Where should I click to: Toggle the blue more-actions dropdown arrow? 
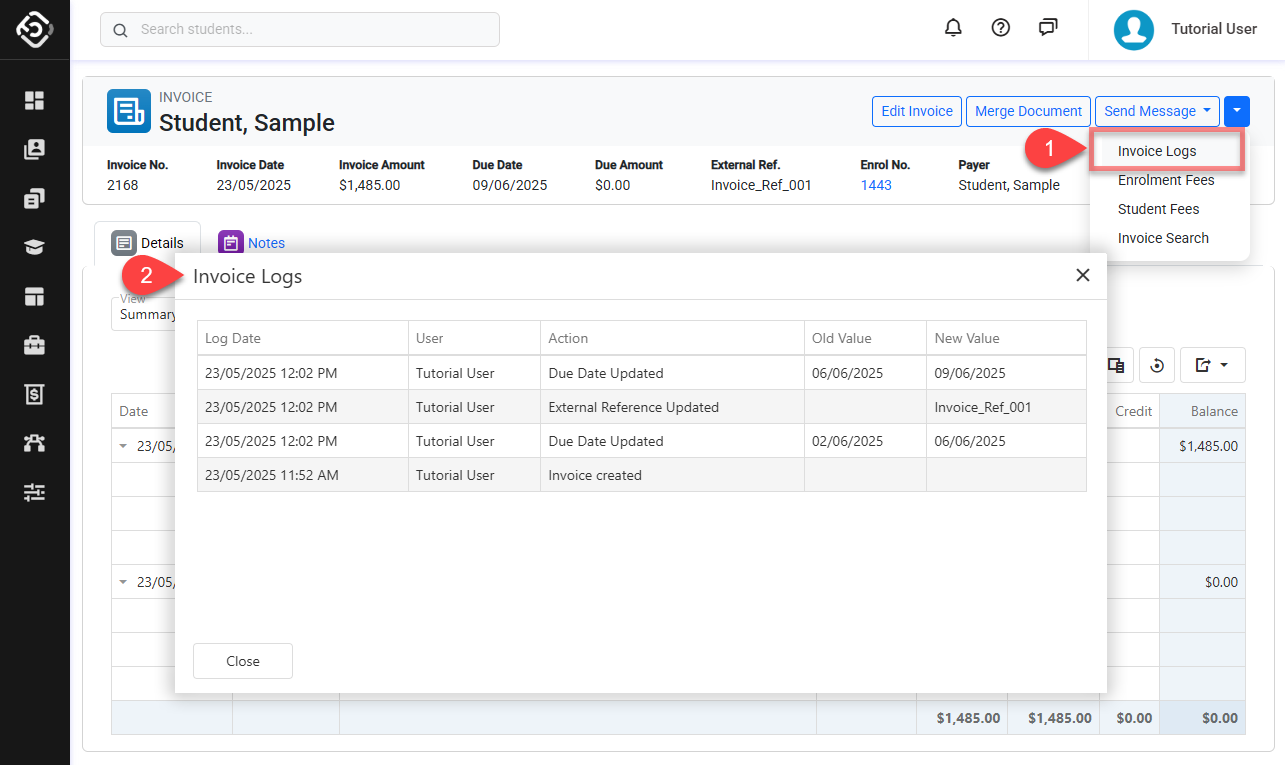point(1237,111)
